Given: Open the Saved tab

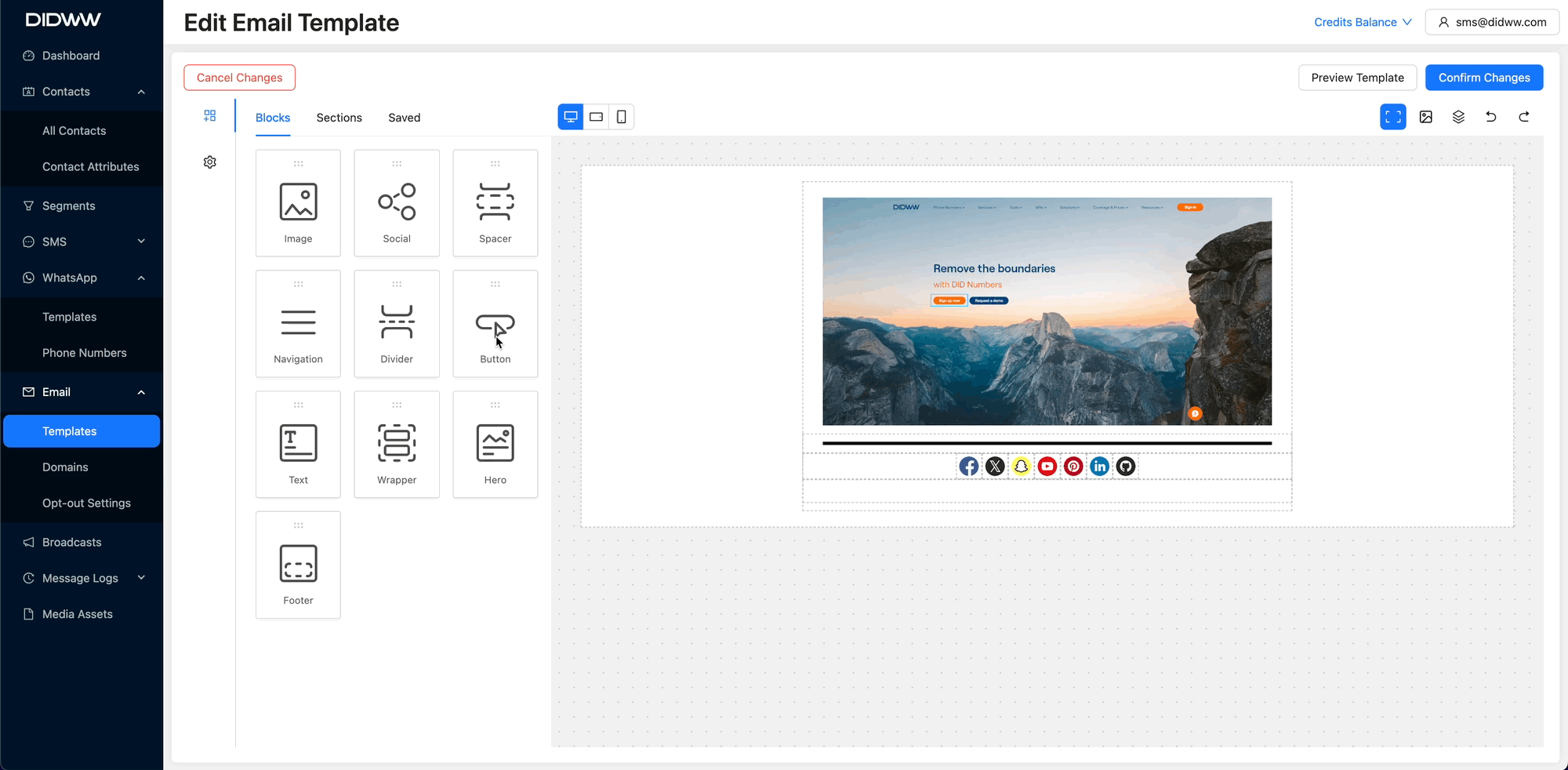Looking at the screenshot, I should pos(404,118).
